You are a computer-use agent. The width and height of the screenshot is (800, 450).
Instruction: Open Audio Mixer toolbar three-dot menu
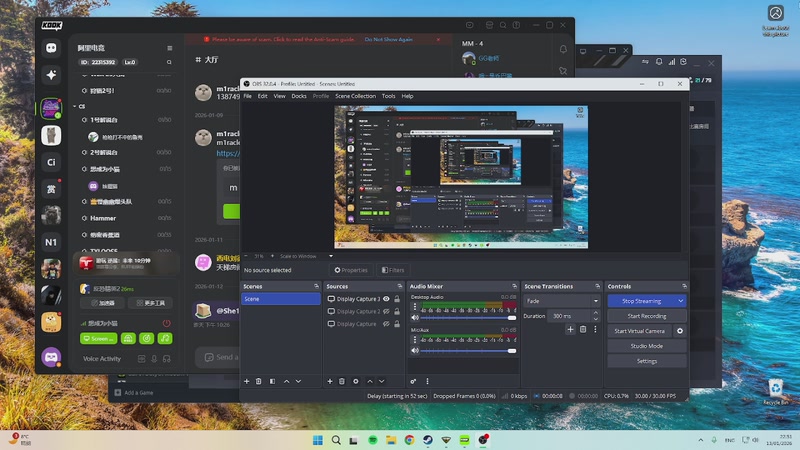tap(427, 381)
